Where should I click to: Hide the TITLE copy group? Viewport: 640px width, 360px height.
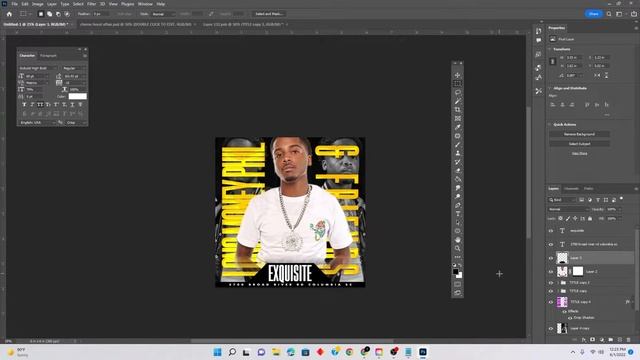point(551,291)
